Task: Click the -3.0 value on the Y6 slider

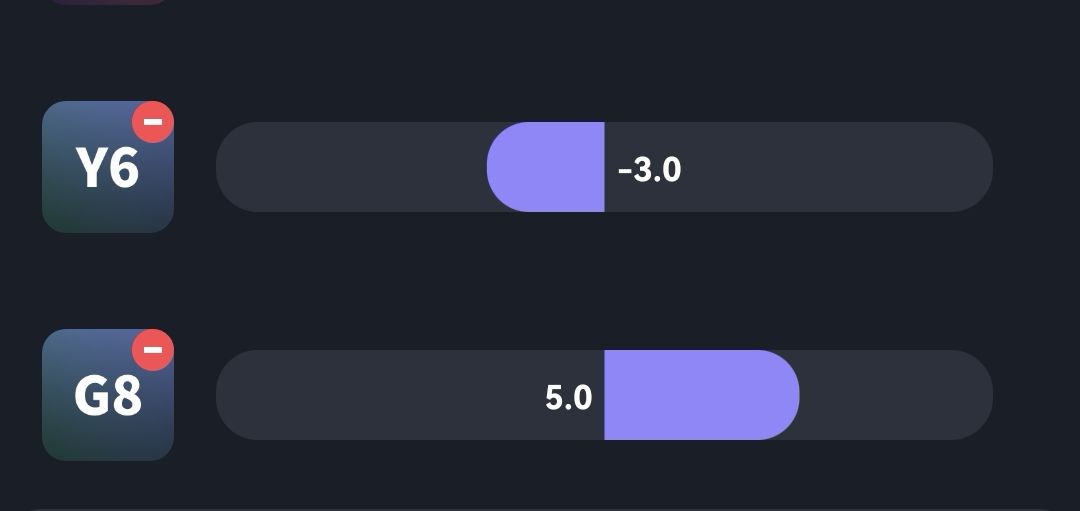Action: pos(650,169)
